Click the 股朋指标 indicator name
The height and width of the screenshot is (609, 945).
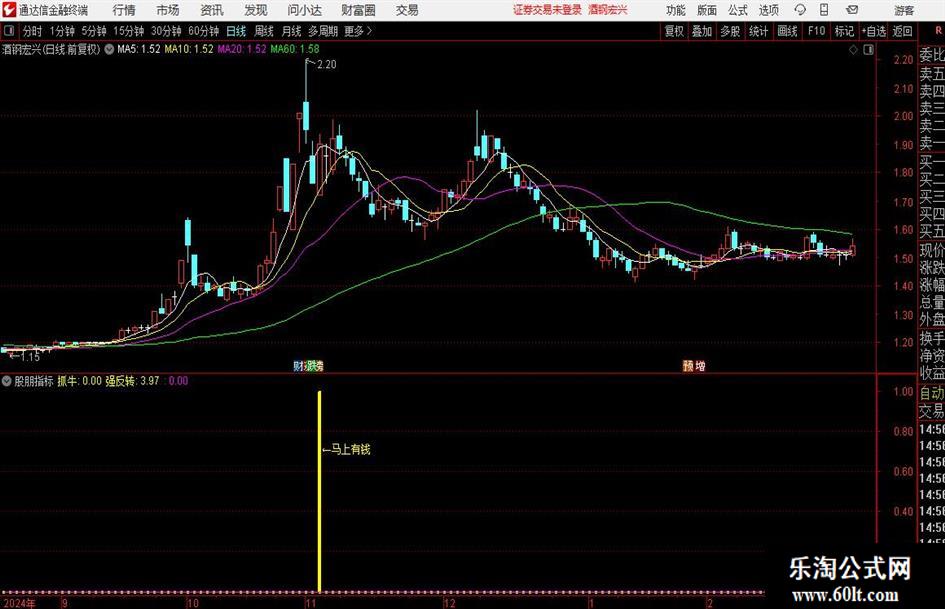click(34, 381)
